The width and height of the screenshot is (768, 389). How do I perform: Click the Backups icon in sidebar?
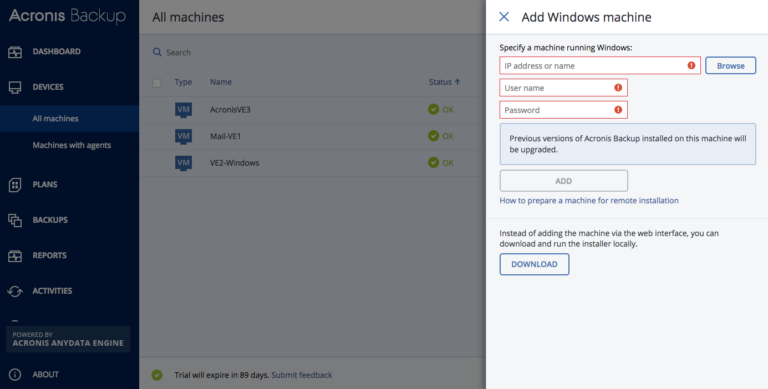(15, 220)
